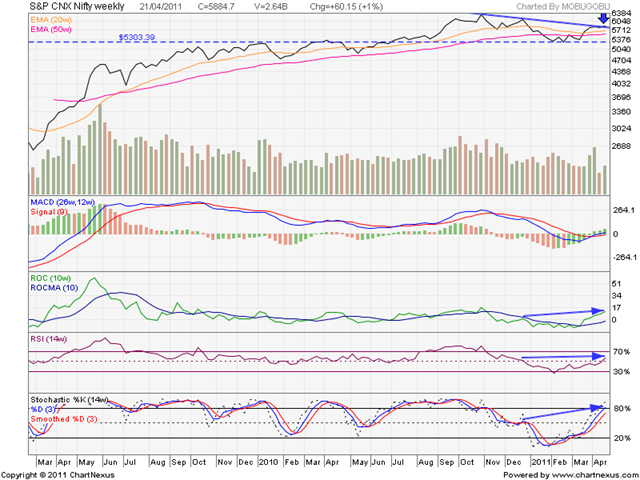The image size is (640, 480).
Task: Select the '3696' price axis value
Action: coord(621,97)
